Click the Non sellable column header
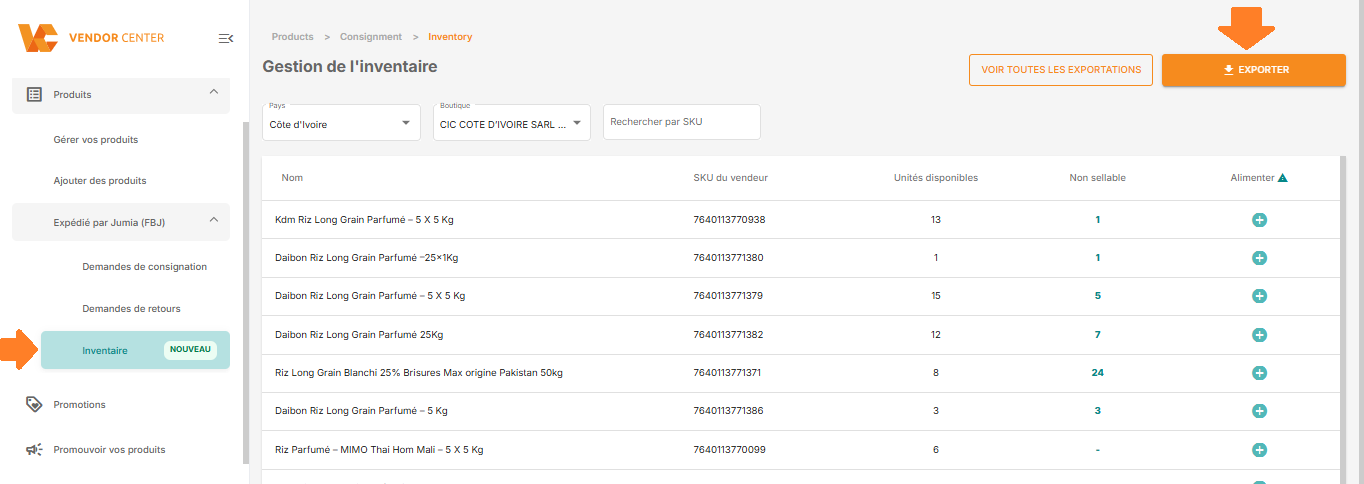 tap(1097, 178)
